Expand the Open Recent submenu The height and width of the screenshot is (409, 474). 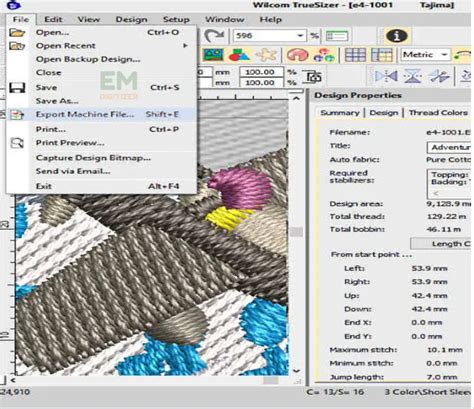[101, 46]
